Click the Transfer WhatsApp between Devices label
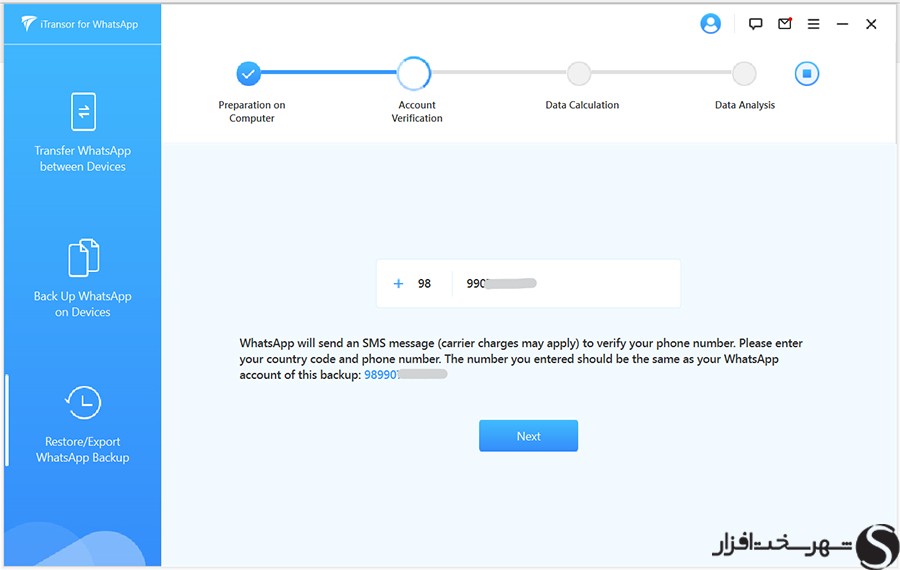Screen dimensions: 900x570 (x=83, y=158)
